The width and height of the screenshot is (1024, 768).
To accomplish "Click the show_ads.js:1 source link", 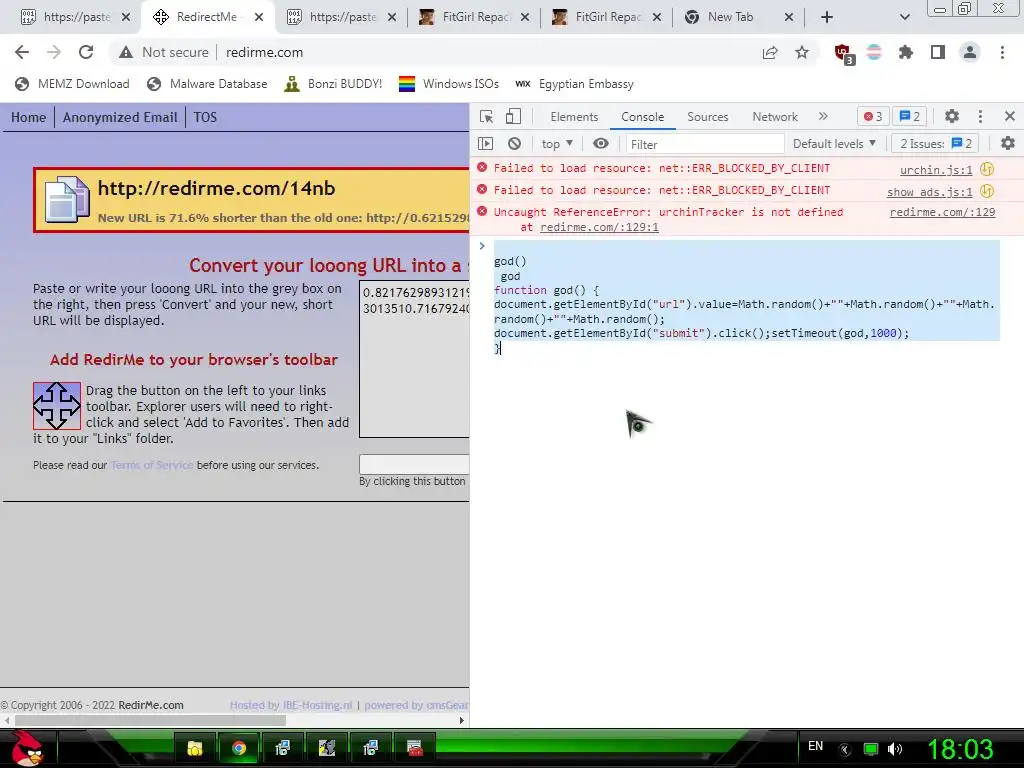I will point(929,192).
